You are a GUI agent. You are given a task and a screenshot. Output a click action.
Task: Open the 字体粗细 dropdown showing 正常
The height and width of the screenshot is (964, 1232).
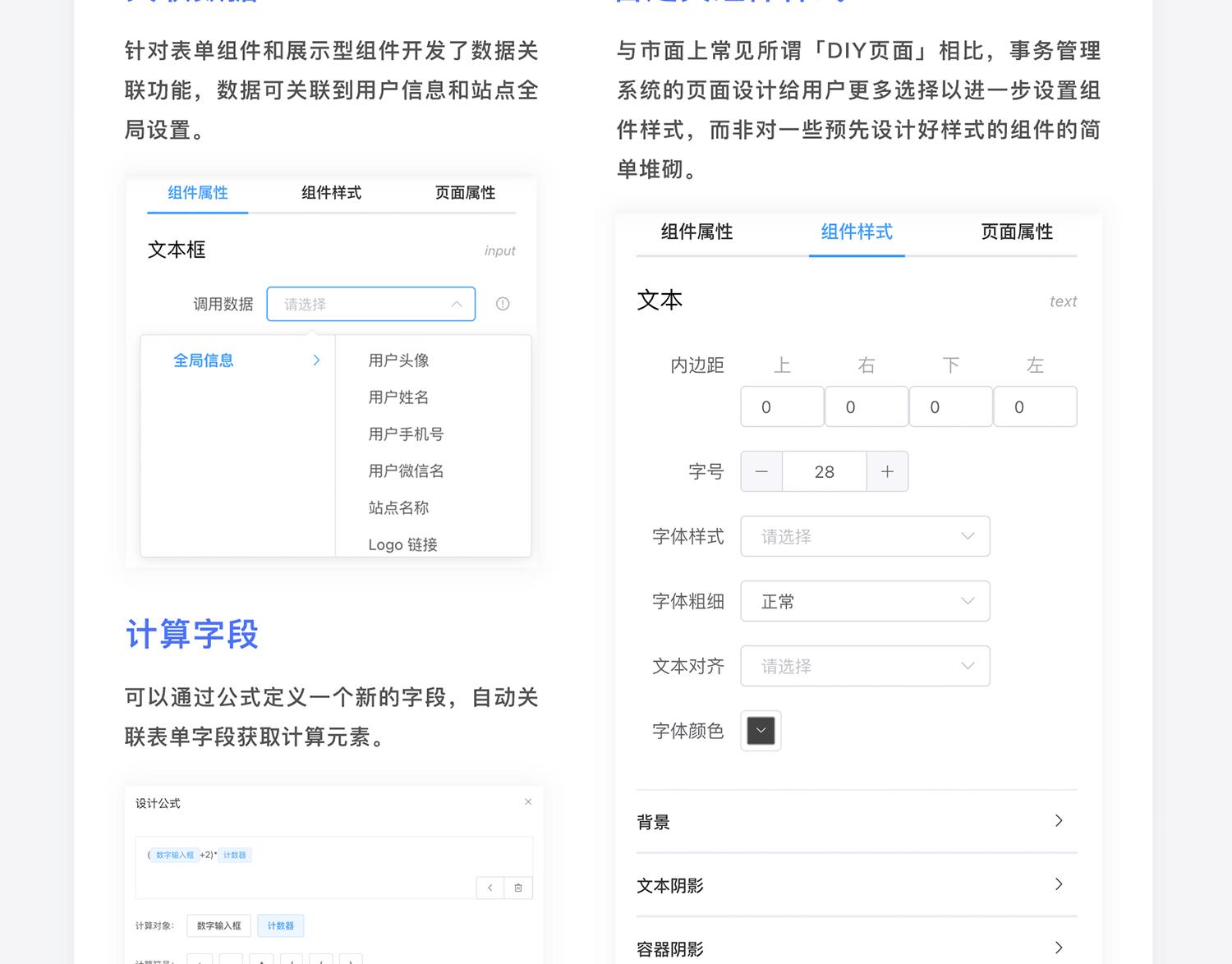(x=865, y=601)
